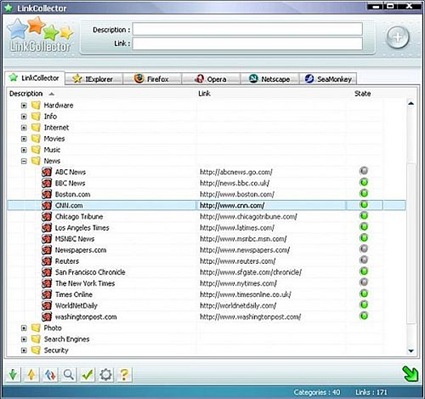Viewport: 425px width, 399px height.
Task: Expand the Info folder
Action: point(24,116)
